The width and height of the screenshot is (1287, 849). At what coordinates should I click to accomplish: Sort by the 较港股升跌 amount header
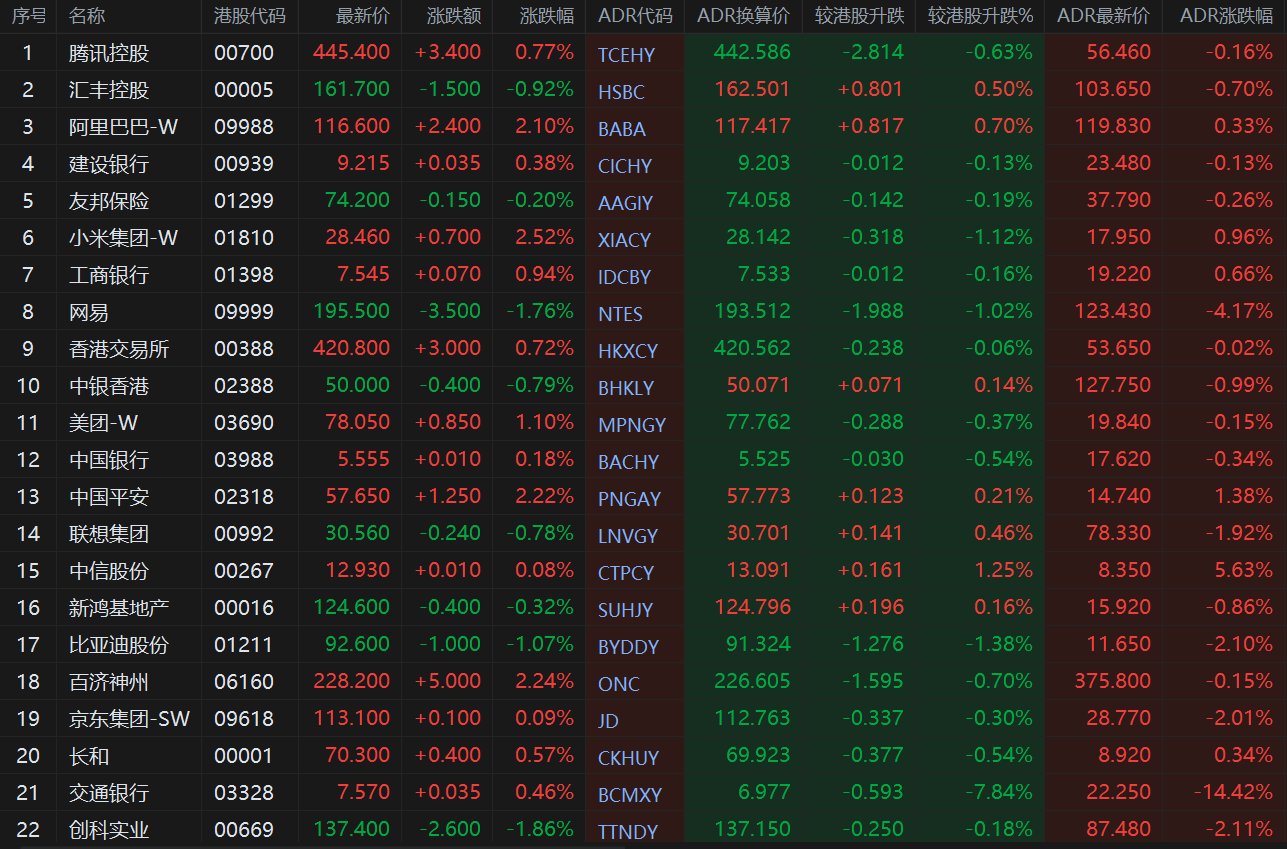[x=859, y=16]
